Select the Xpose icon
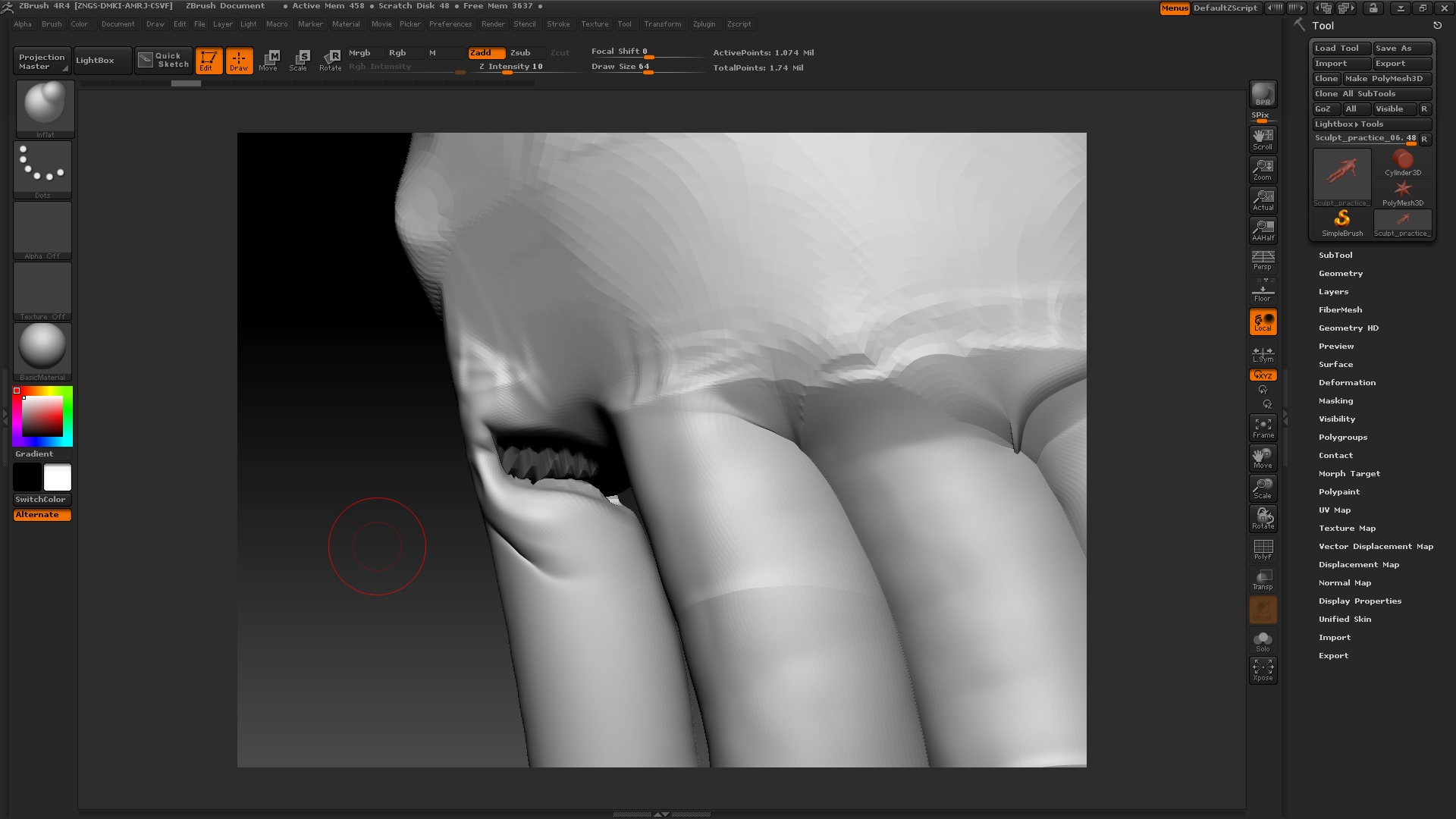Screen dimensions: 1456x819 1263,670
